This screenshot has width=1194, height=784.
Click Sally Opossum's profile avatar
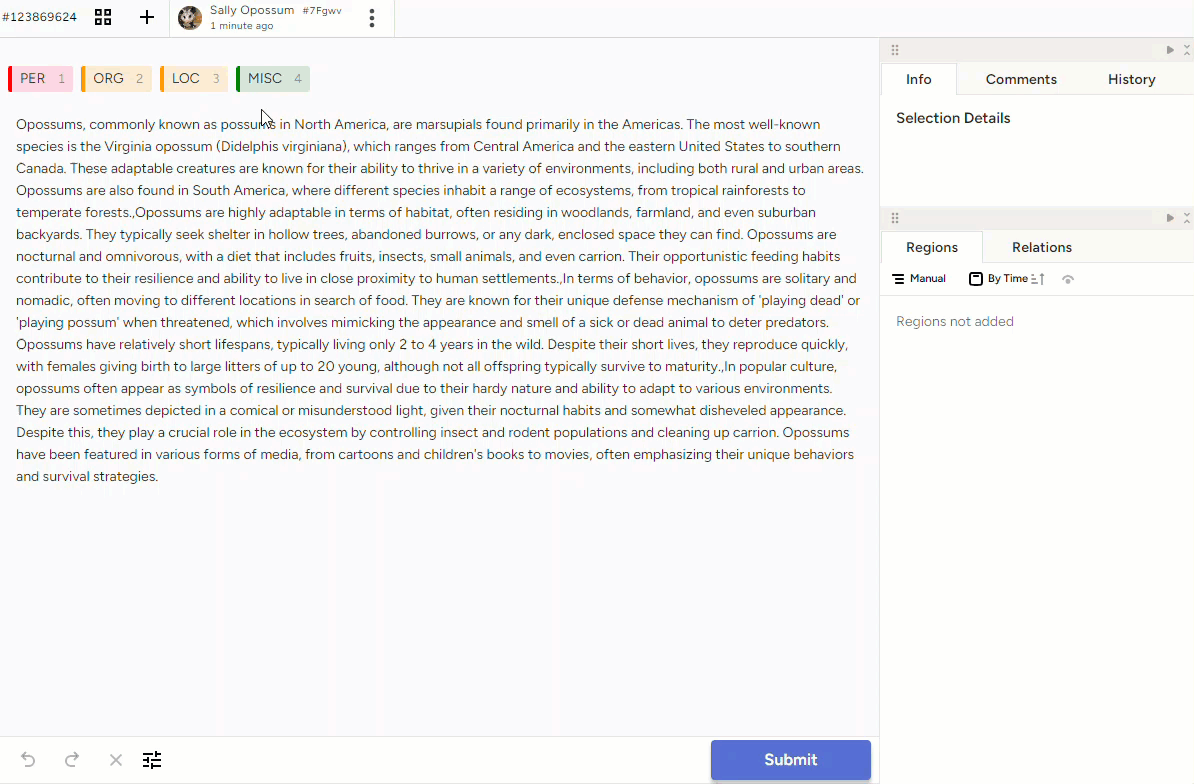(x=189, y=18)
